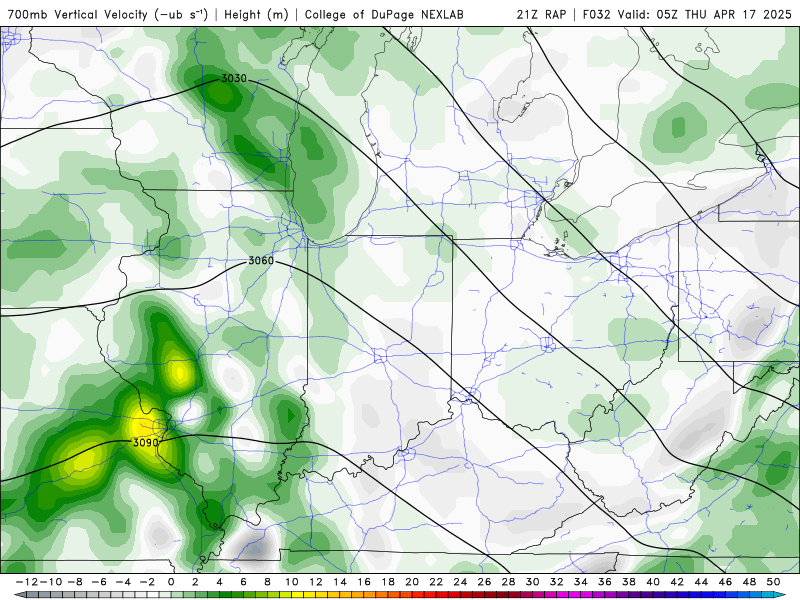Click the 'Height (m)' title label

click(x=256, y=14)
